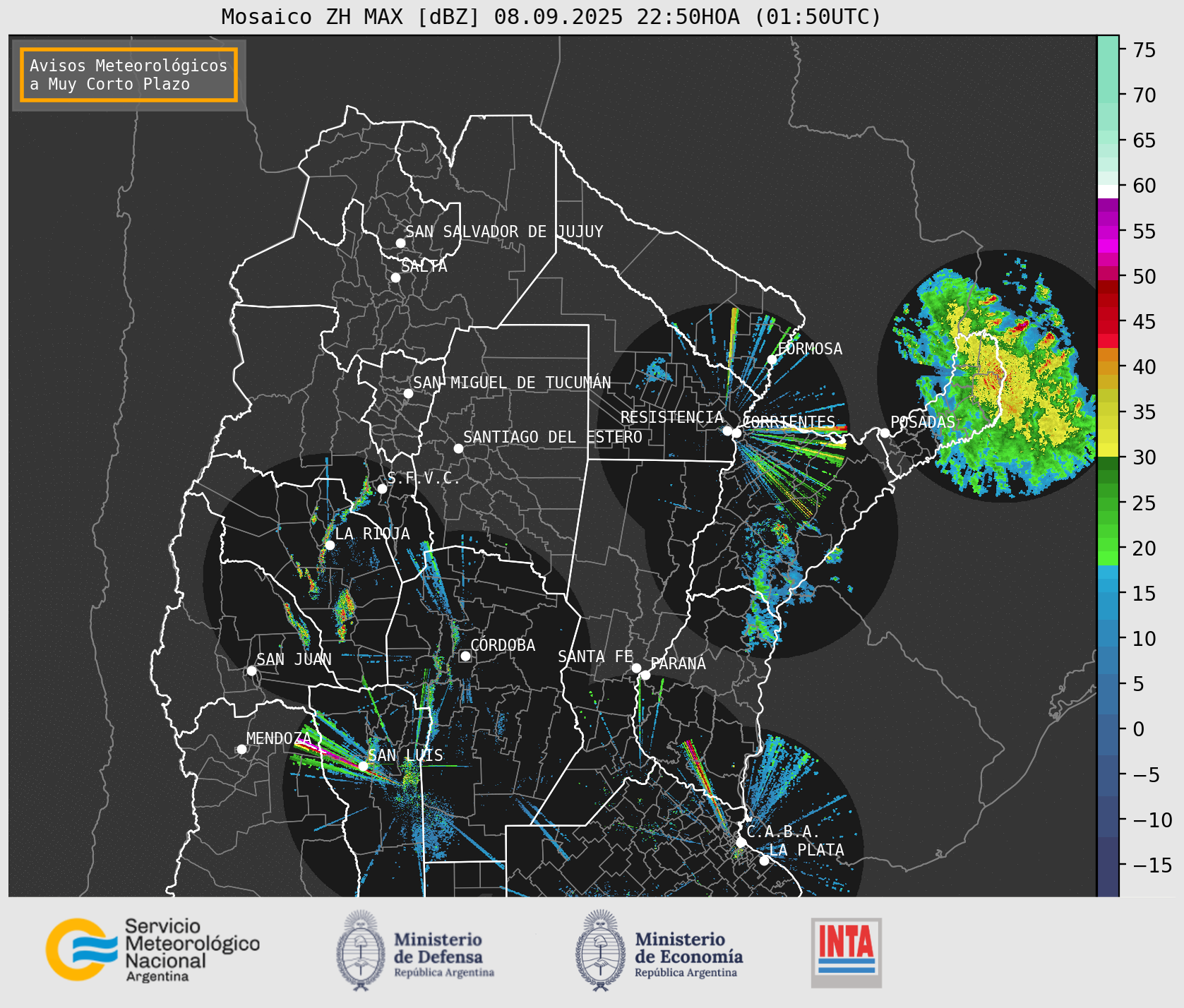Select the Resistencia city marker
Screen dimensions: 1184x1008
tap(727, 431)
